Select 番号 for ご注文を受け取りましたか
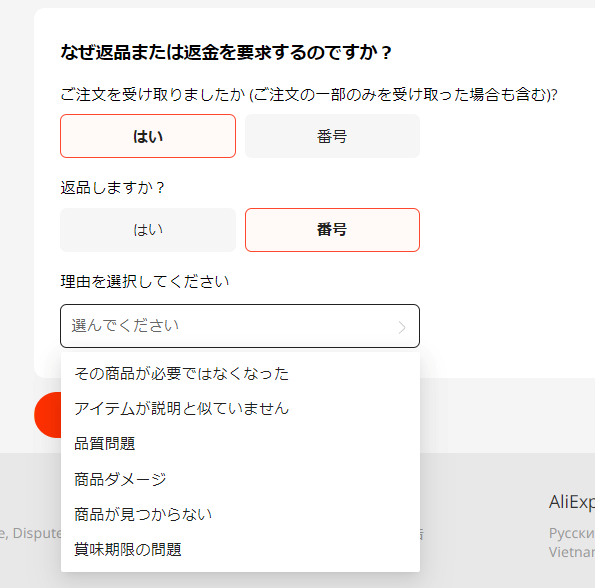This screenshot has width=595, height=588. click(332, 136)
